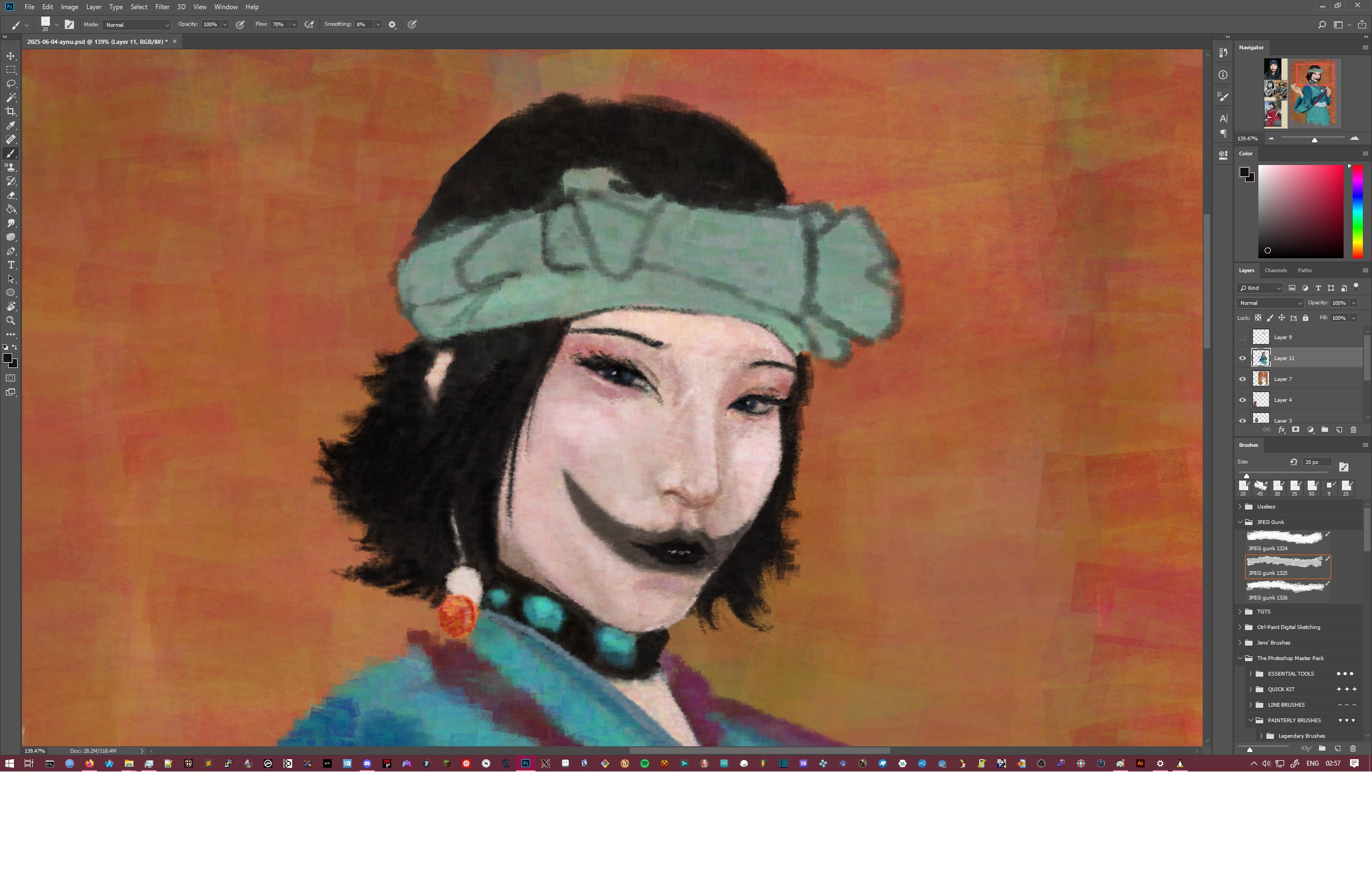Toggle lock all padlock

pos(1306,318)
